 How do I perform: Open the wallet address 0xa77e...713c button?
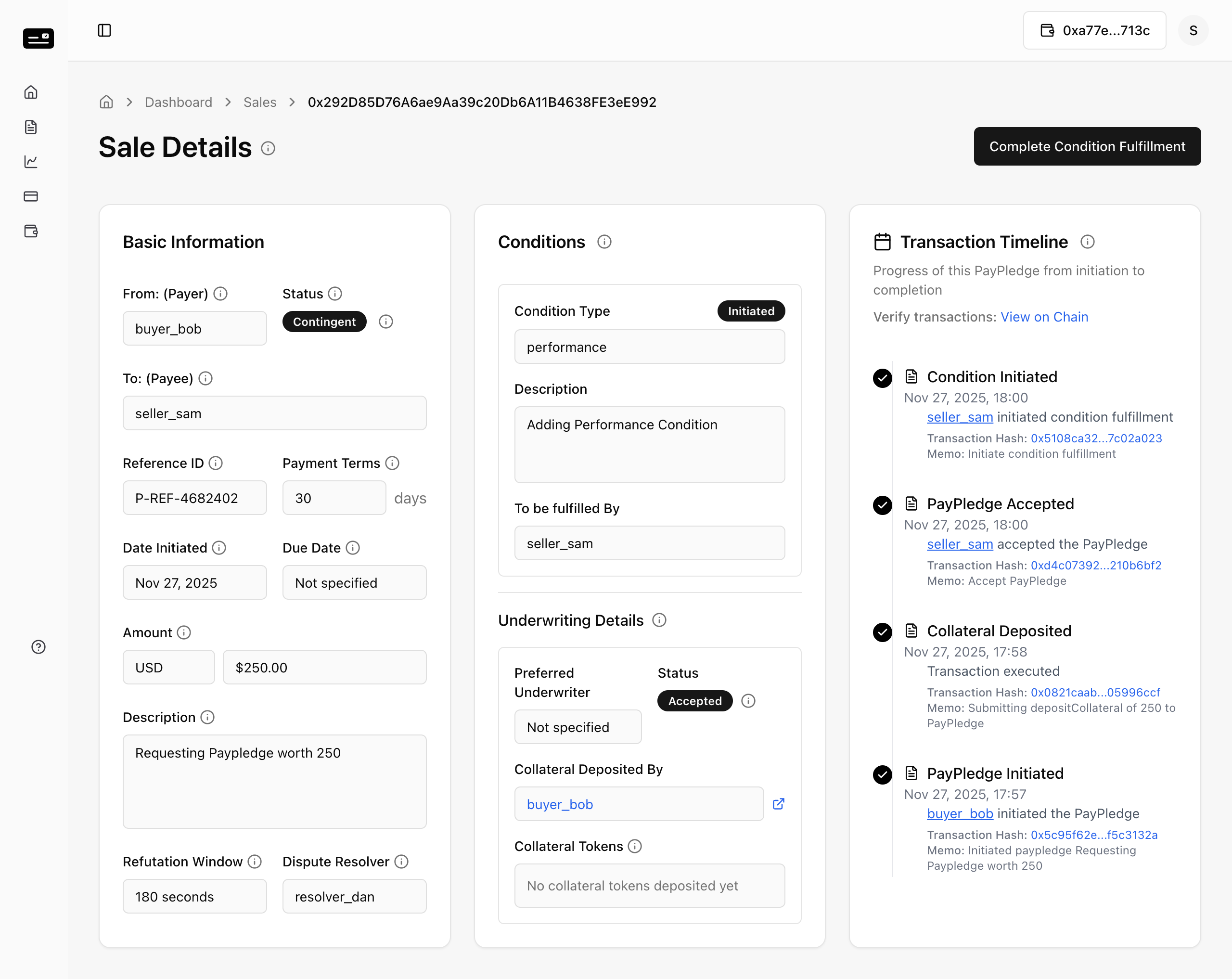tap(1094, 30)
